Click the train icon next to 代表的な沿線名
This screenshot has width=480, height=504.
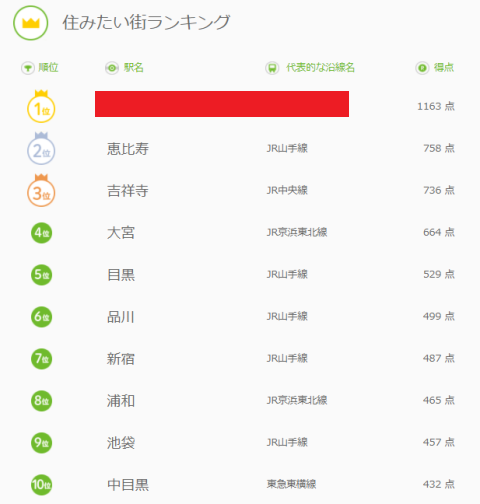point(272,68)
